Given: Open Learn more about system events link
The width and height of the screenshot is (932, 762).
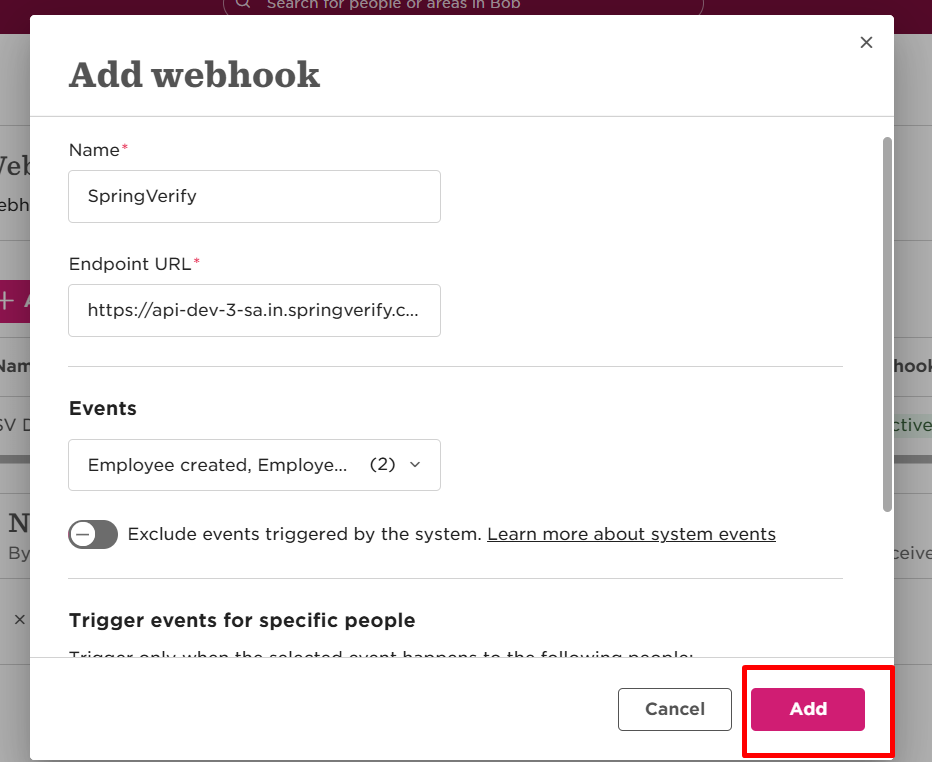Looking at the screenshot, I should (x=631, y=534).
